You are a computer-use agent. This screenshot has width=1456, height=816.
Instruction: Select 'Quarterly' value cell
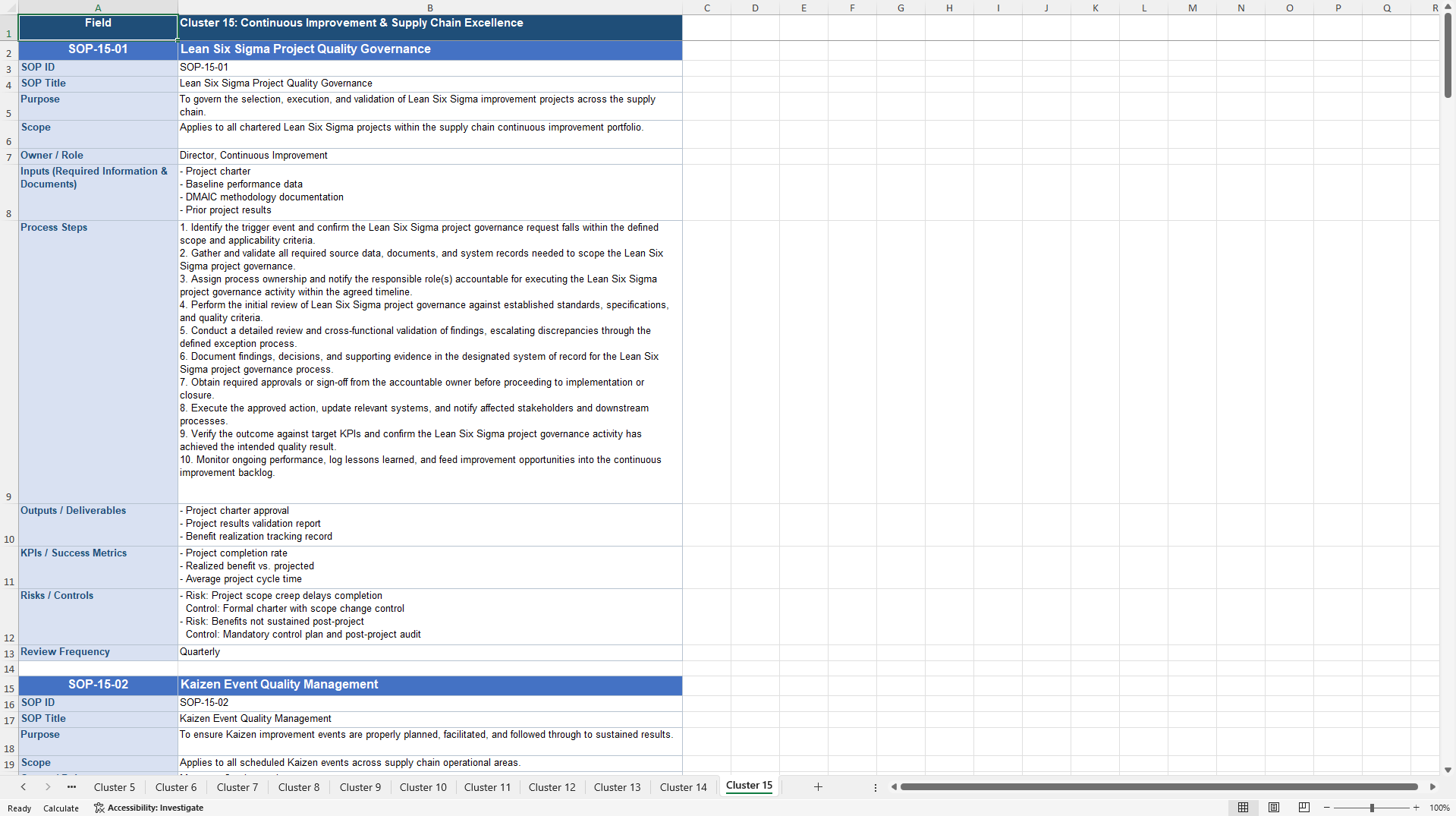430,652
